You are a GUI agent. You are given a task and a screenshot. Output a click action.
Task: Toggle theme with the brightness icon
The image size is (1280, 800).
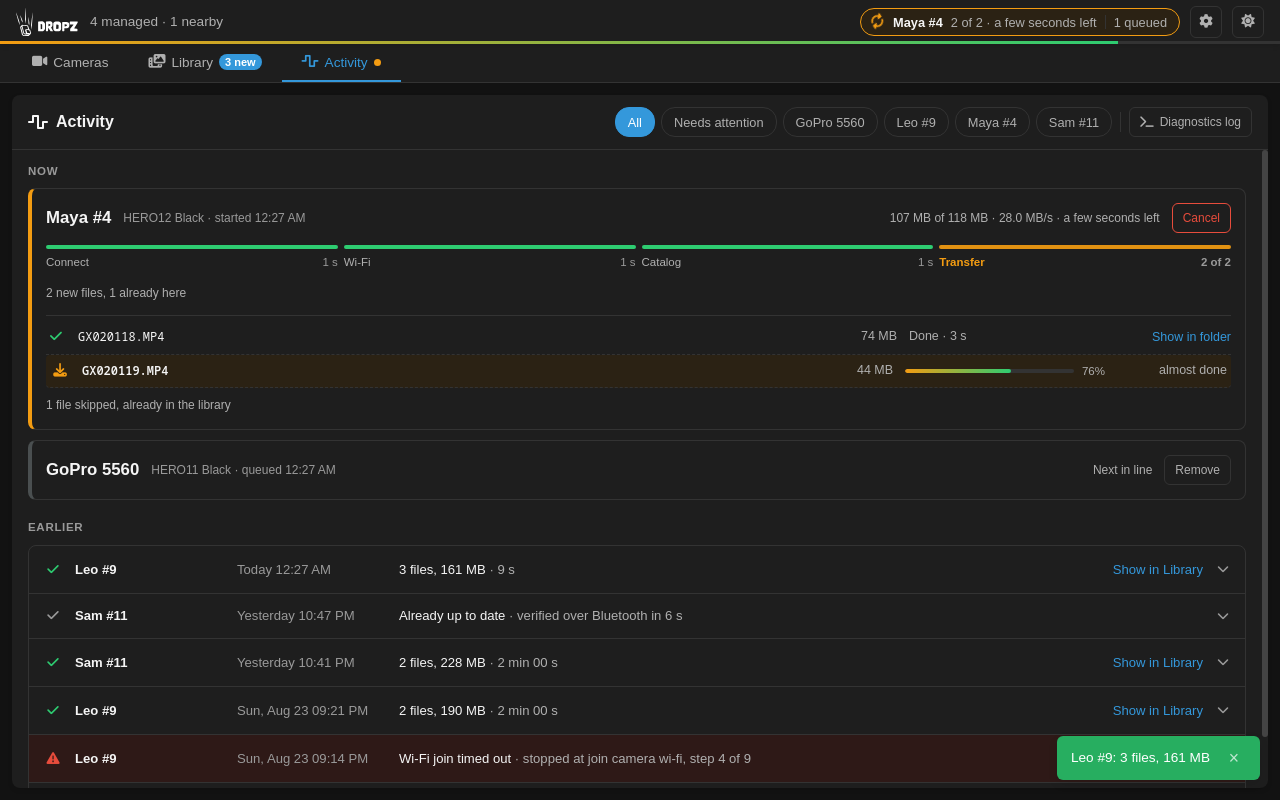1248,22
